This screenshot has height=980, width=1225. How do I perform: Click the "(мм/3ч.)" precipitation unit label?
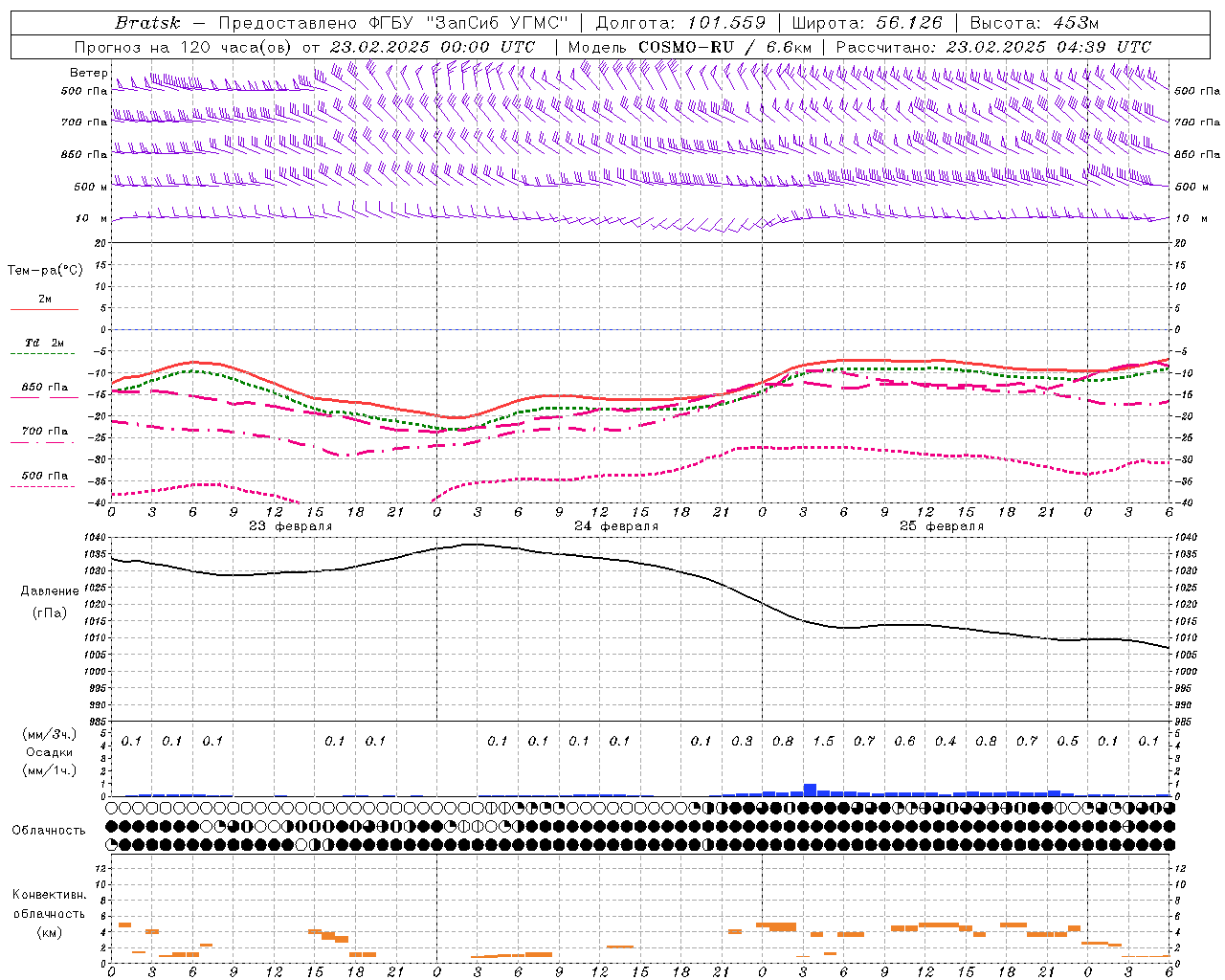pos(50,734)
